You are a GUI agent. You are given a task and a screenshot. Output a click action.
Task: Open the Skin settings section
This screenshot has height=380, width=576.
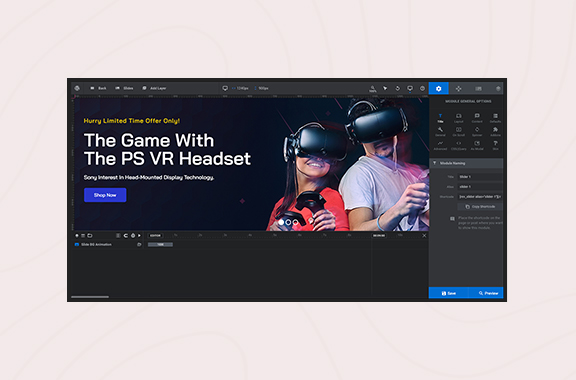(495, 146)
